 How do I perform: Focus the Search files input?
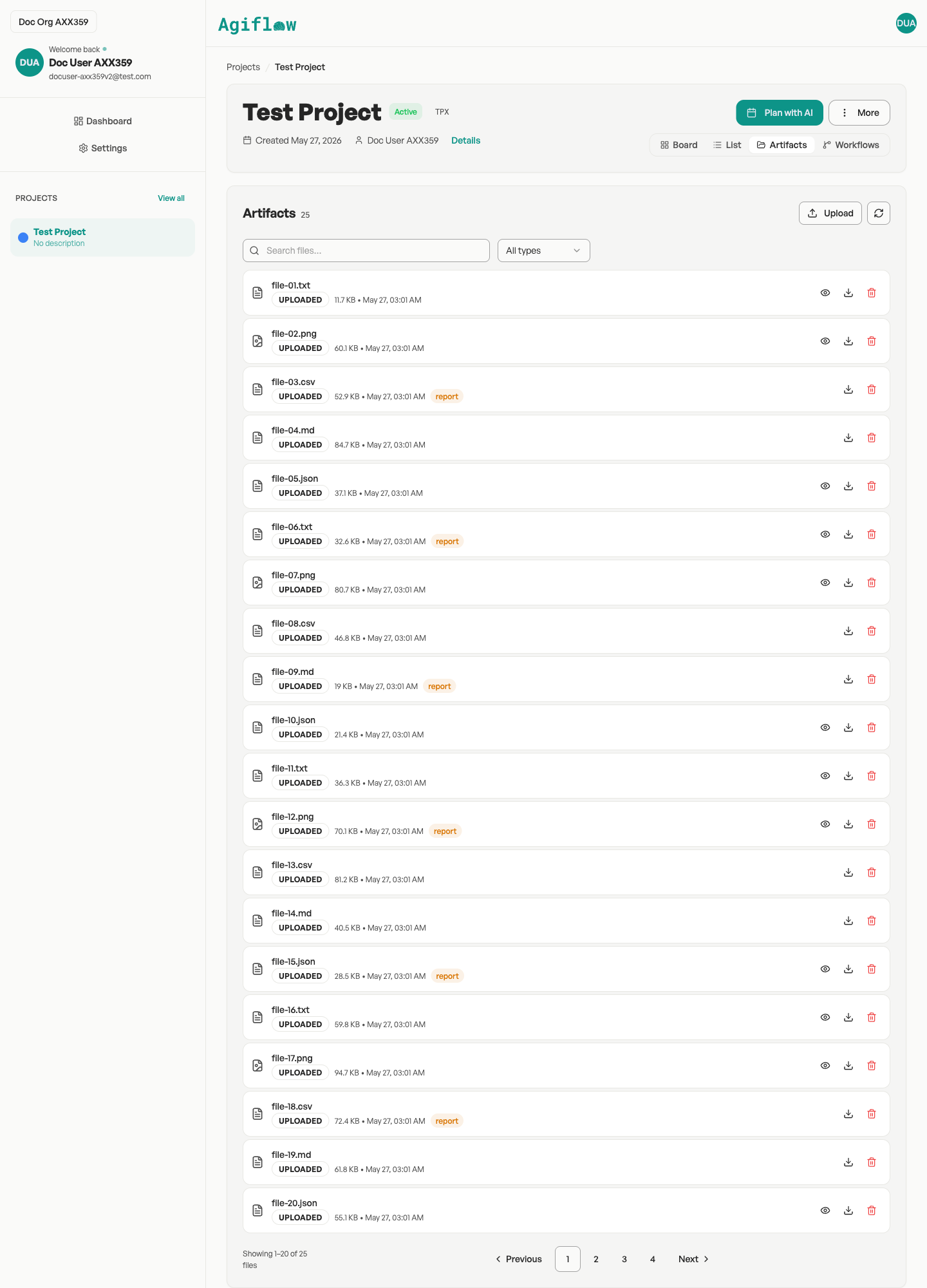366,251
